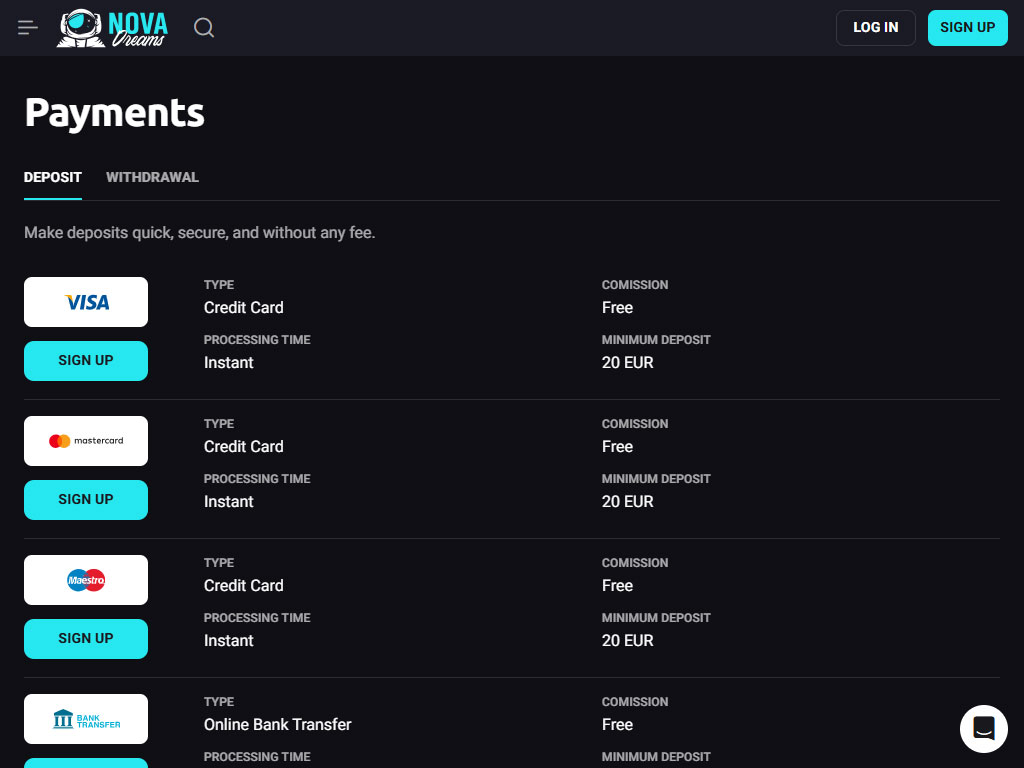The height and width of the screenshot is (768, 1024).
Task: Click 'Free' commission in Mastercard row
Action: point(617,447)
